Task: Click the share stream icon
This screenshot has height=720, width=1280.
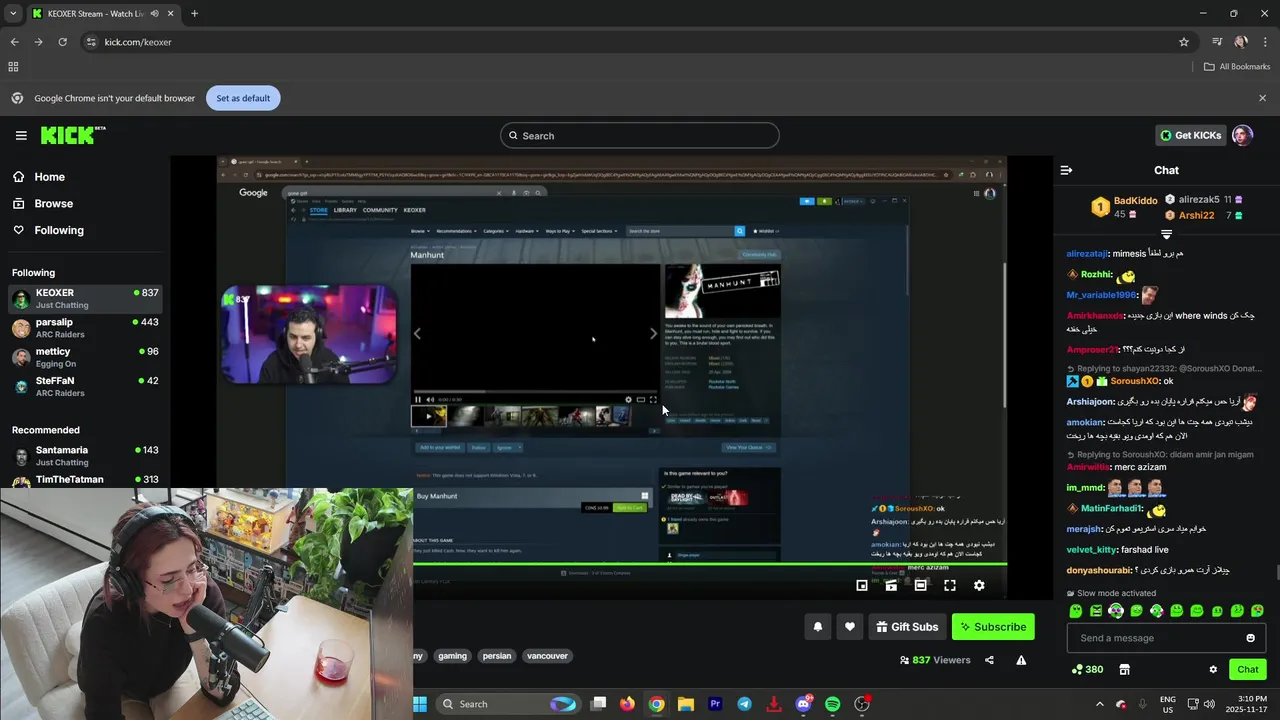Action: 989,660
